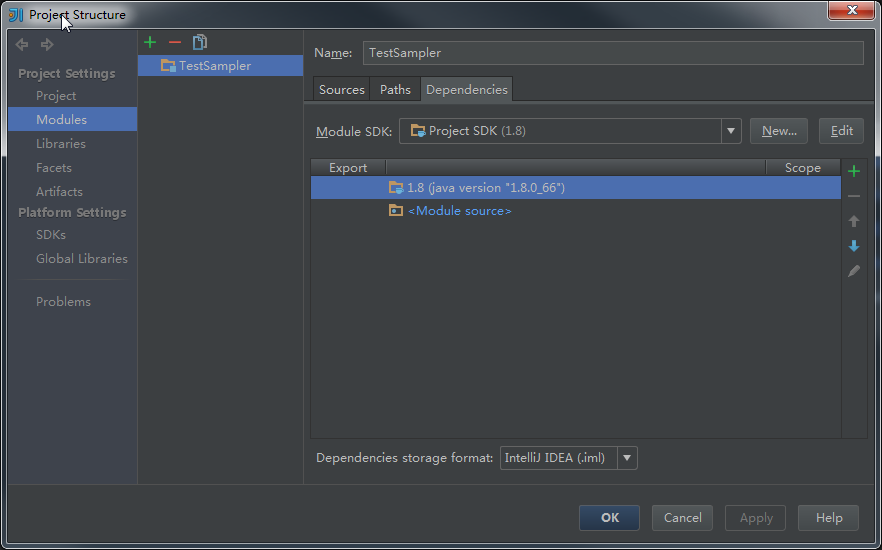
Task: Remove selected module with red minus
Action: tap(175, 42)
